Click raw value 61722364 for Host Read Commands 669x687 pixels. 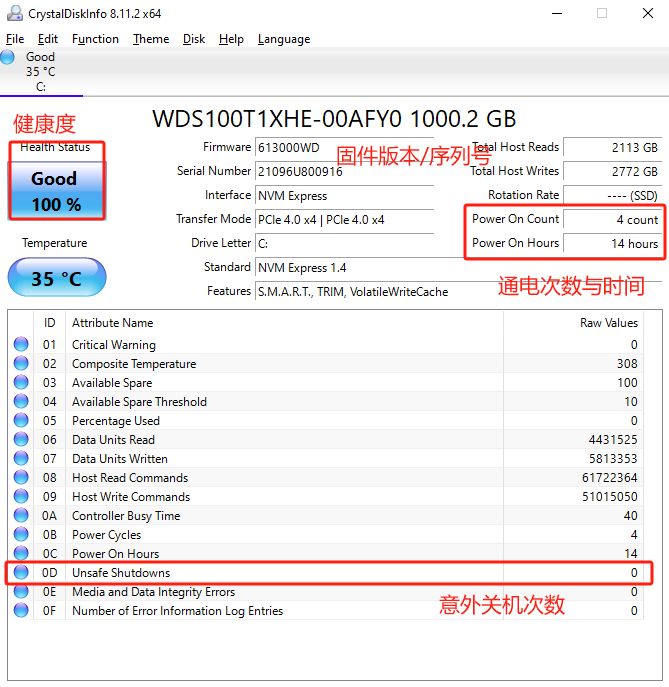(x=610, y=478)
